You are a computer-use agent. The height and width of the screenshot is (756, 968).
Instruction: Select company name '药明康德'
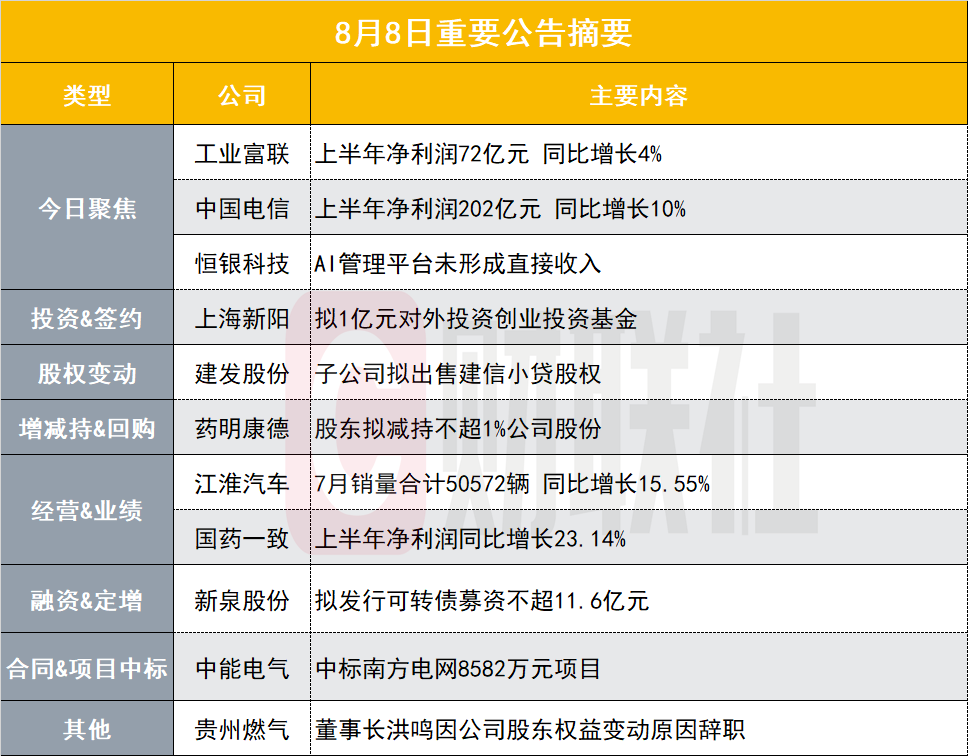[x=242, y=428]
